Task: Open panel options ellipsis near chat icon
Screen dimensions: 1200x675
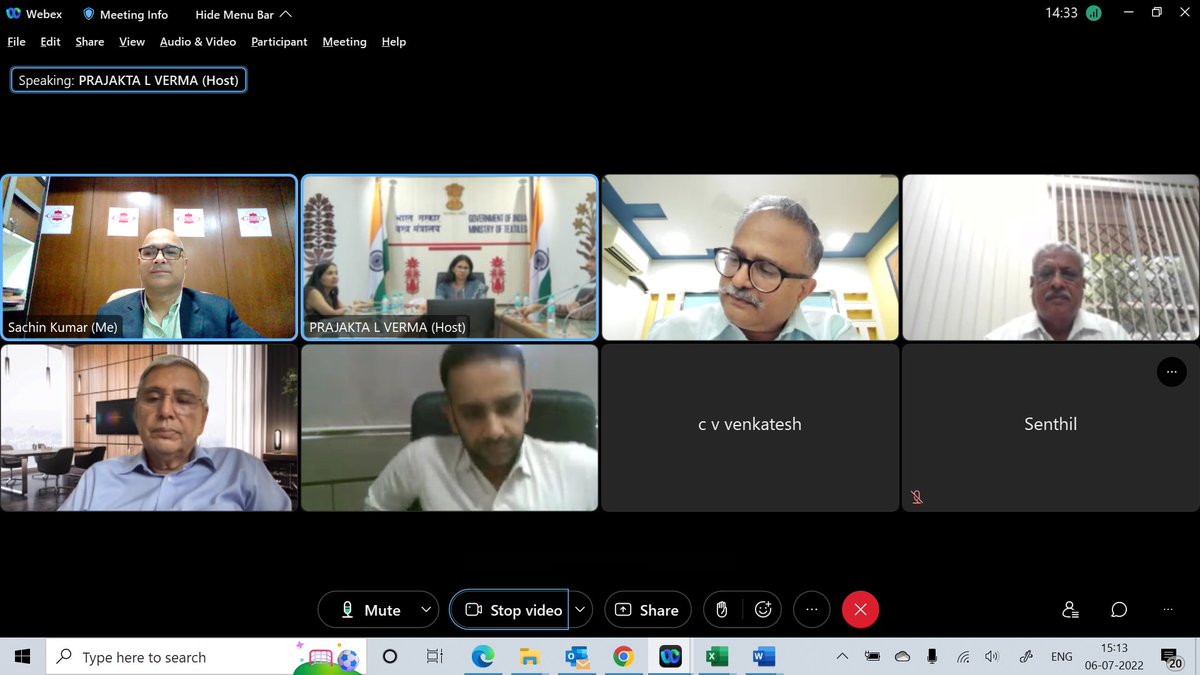Action: coord(1167,609)
